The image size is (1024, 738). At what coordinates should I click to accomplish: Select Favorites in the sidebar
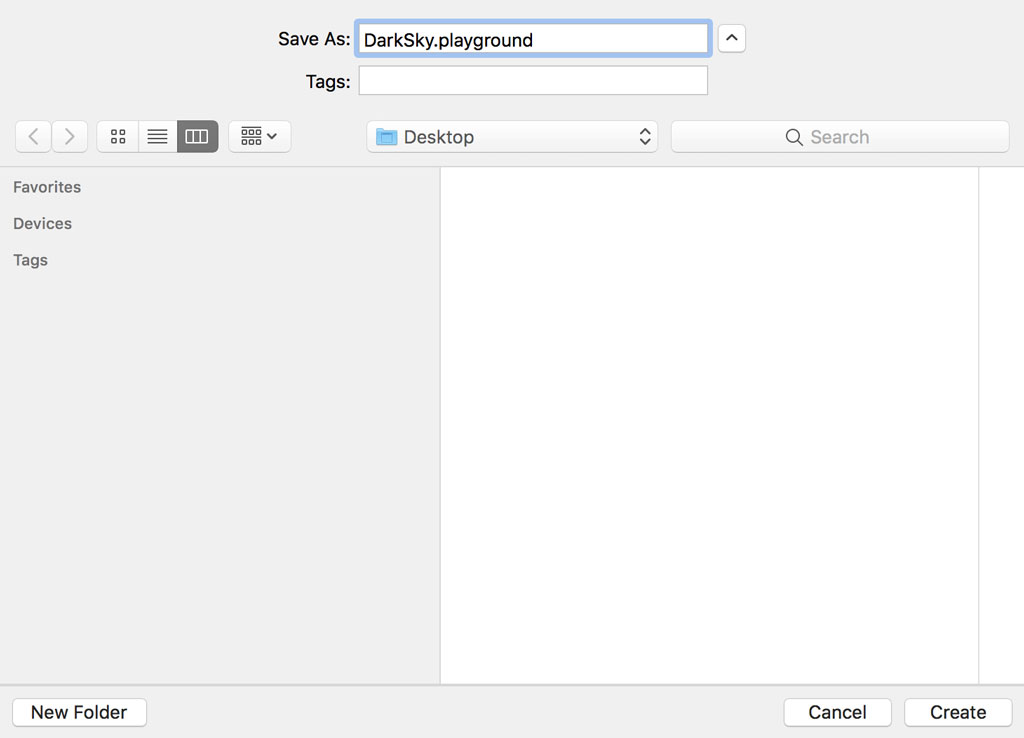click(46, 187)
